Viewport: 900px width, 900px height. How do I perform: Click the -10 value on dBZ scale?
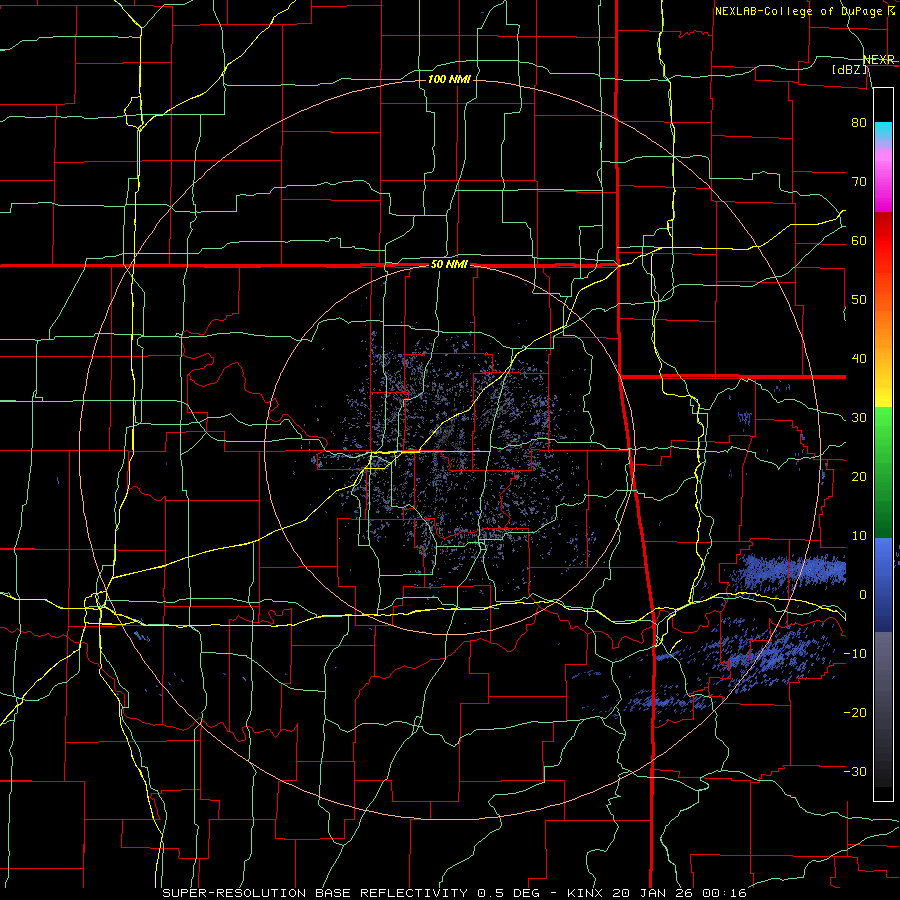tap(855, 654)
